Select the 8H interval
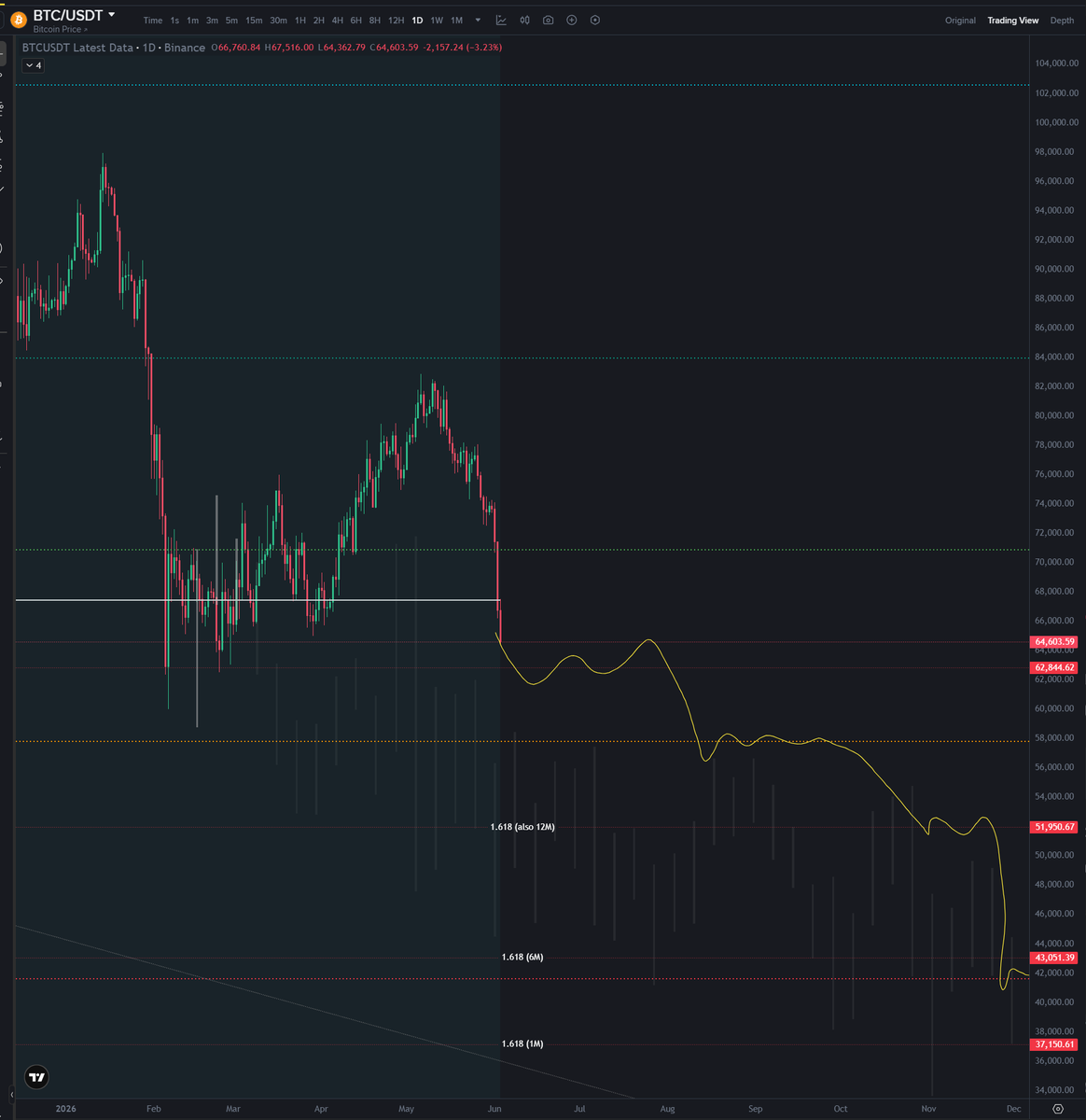The height and width of the screenshot is (1120, 1086). pyautogui.click(x=374, y=21)
